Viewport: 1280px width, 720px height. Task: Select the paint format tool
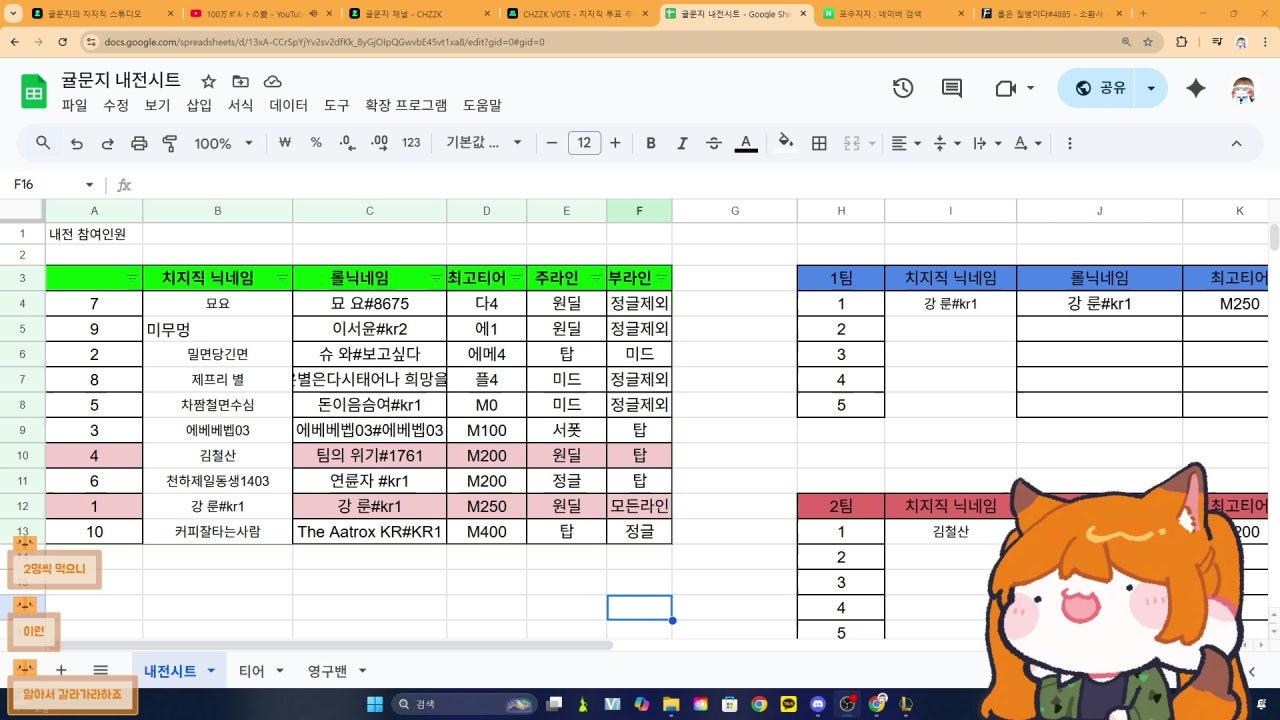(x=172, y=143)
